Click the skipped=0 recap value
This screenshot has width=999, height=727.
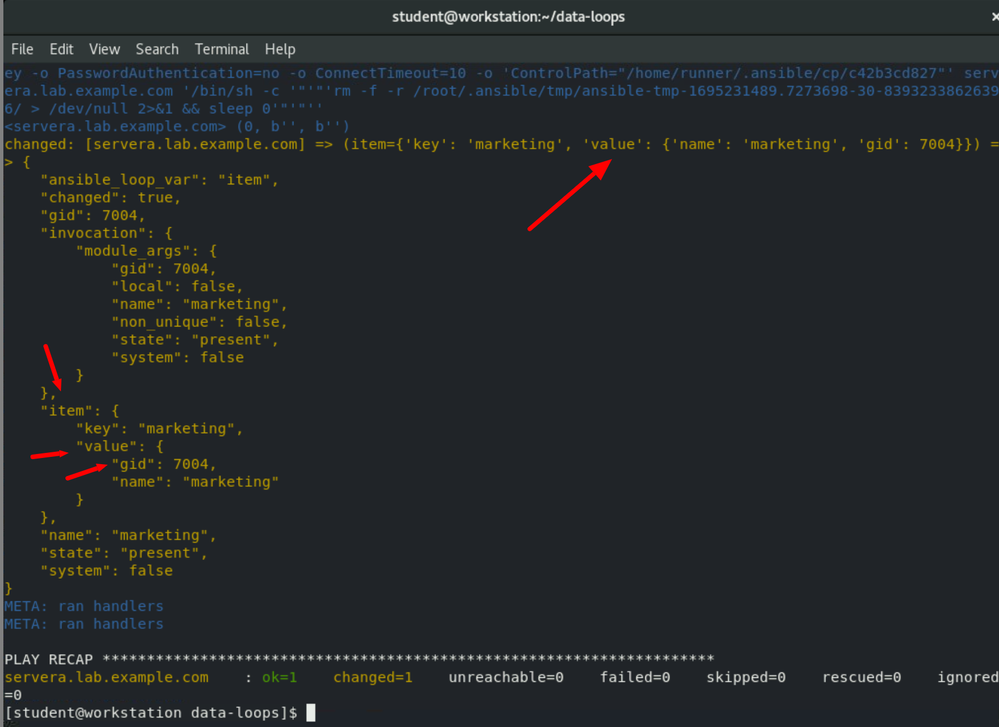pos(746,678)
